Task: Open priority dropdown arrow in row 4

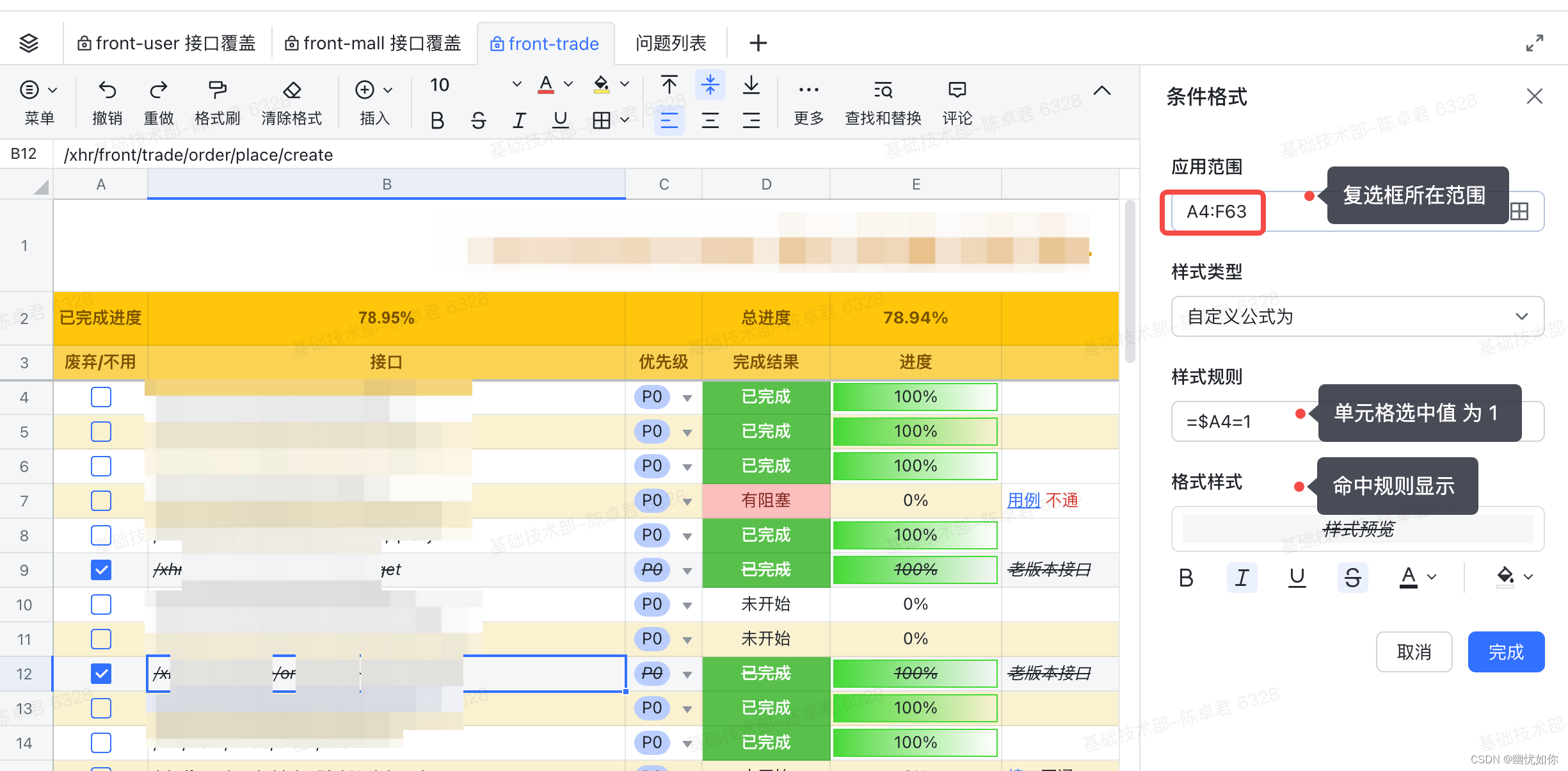Action: 687,398
